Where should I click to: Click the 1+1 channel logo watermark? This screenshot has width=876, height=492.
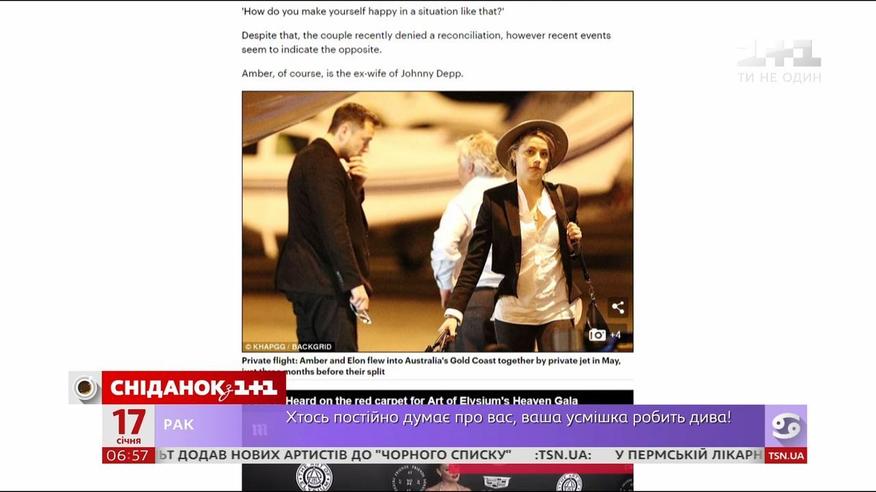tap(779, 60)
